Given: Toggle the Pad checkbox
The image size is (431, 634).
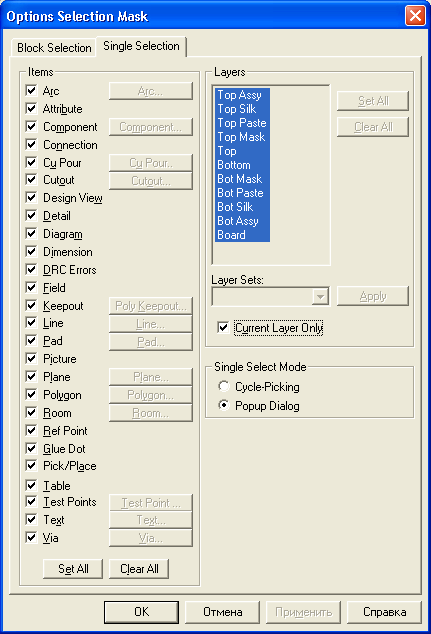Looking at the screenshot, I should [x=31, y=340].
